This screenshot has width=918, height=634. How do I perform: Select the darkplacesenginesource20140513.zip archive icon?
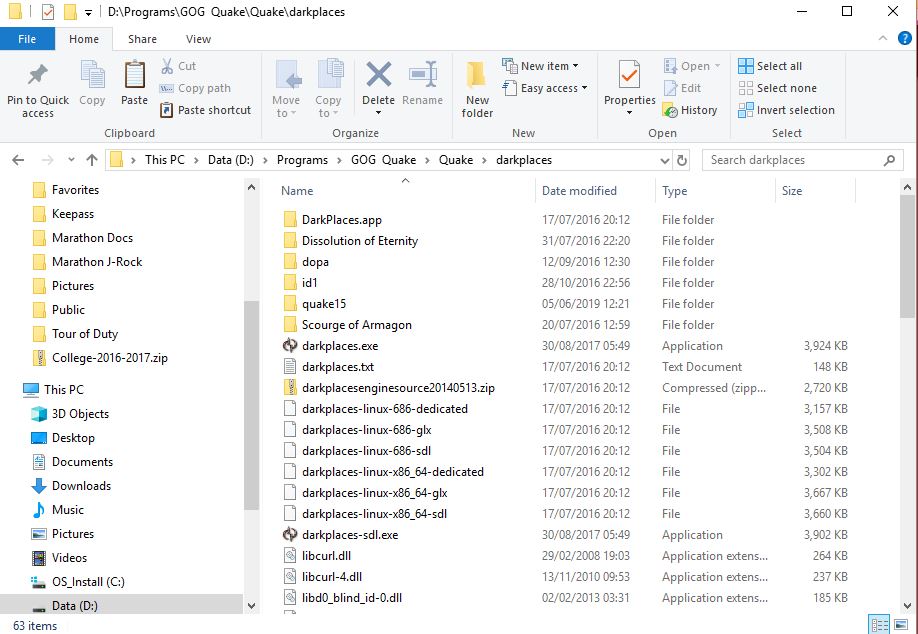[290, 388]
